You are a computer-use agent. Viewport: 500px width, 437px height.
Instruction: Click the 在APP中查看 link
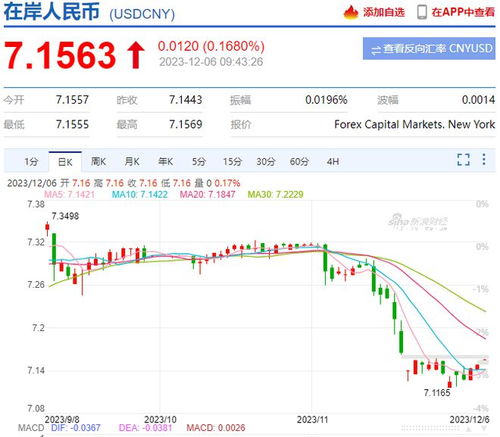click(463, 12)
